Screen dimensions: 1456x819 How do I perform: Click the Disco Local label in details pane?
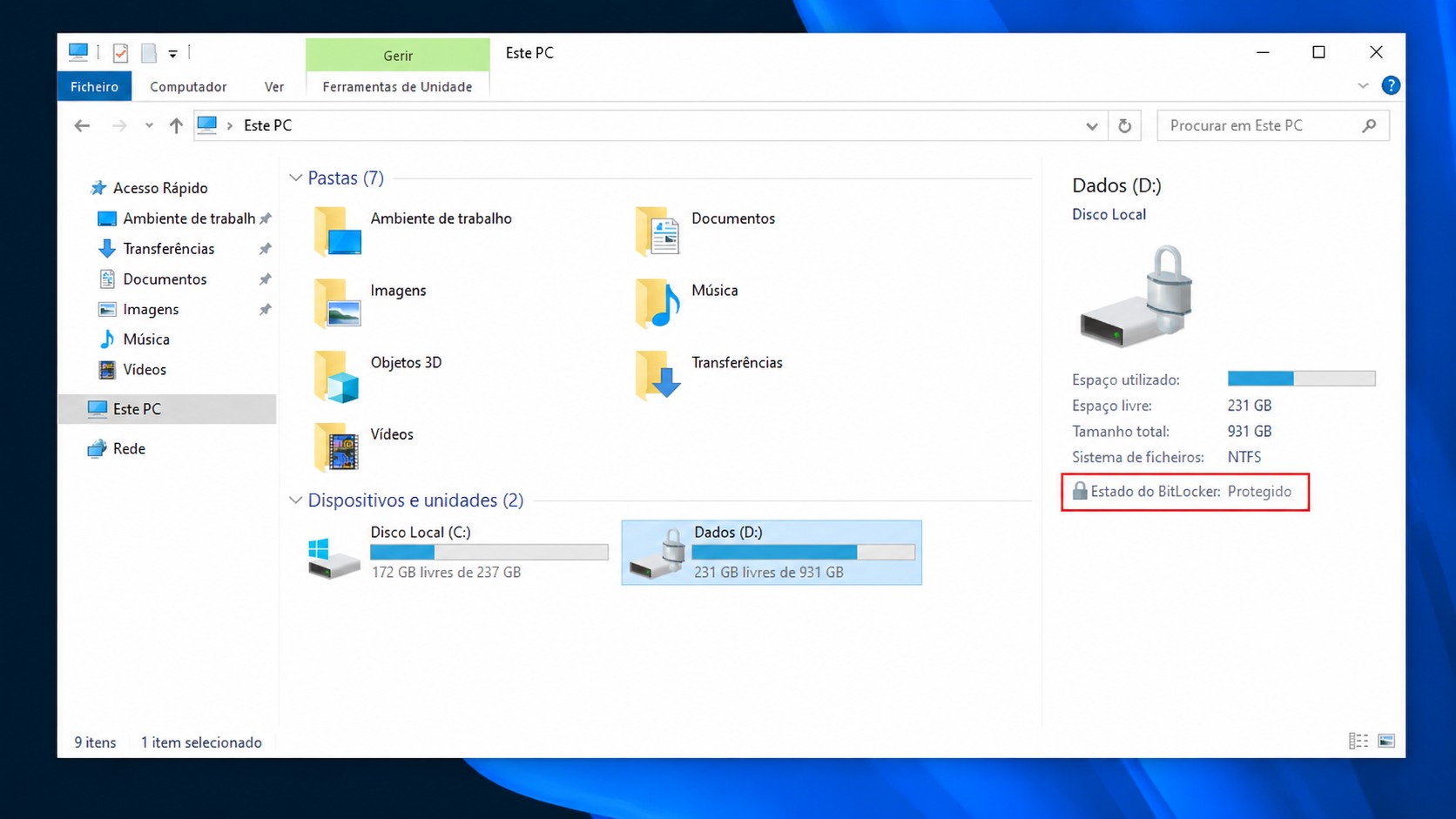[1109, 214]
